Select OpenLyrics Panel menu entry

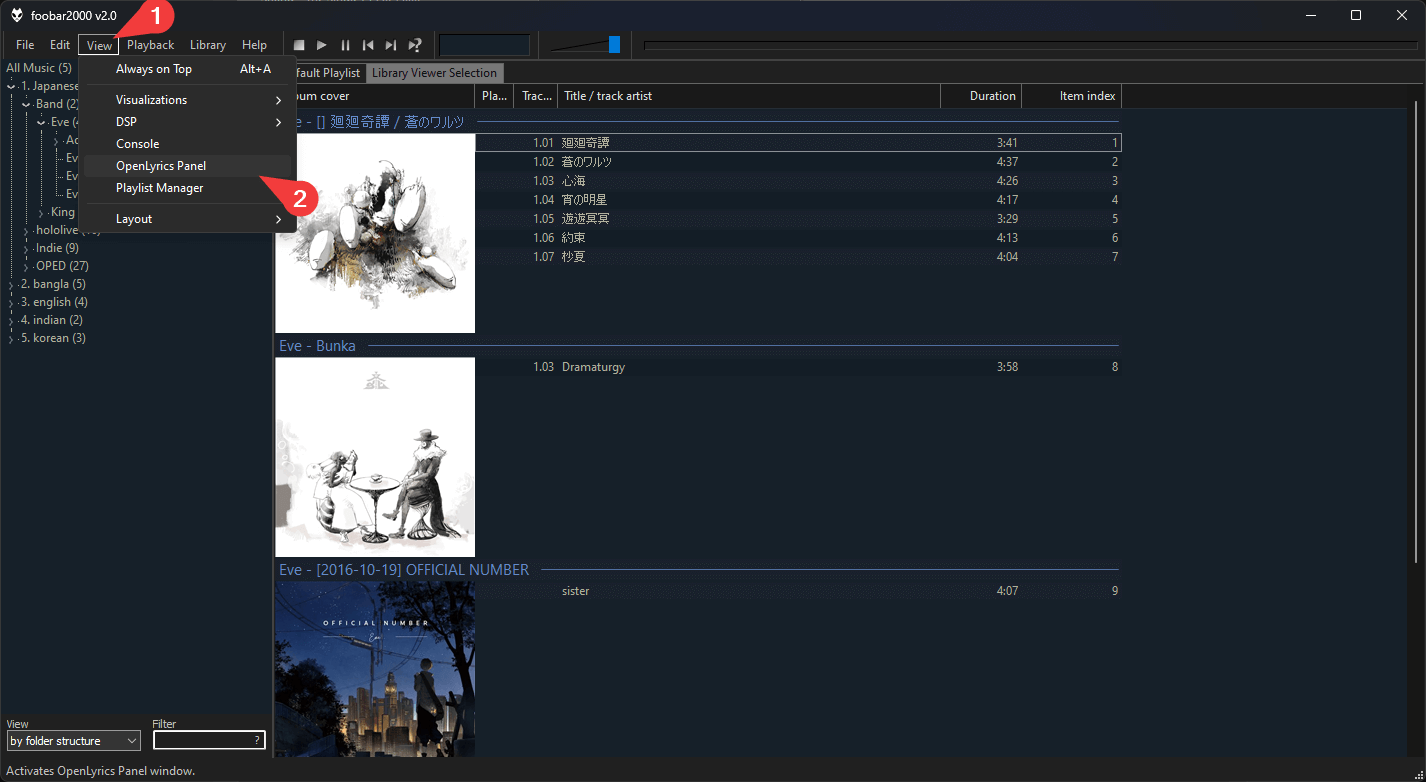[x=161, y=166]
